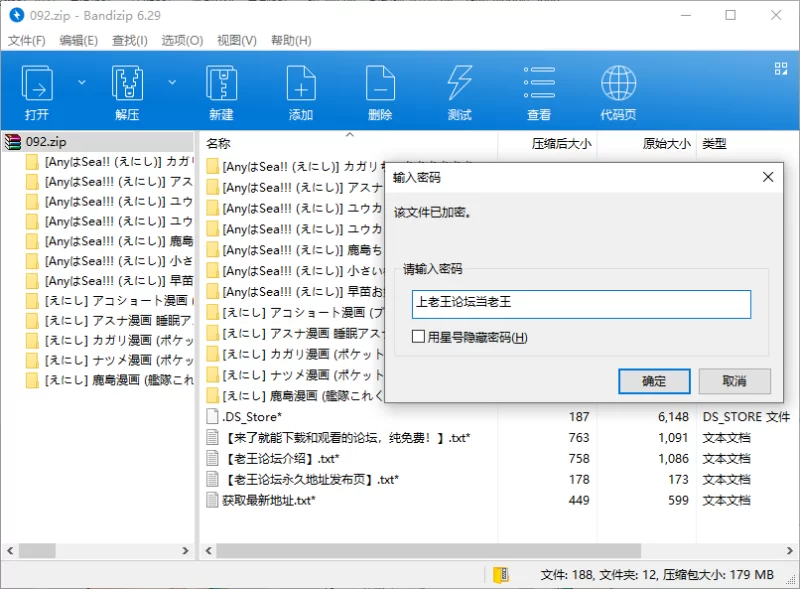
Task: Click the tree pane left scroll arrow
Action: 10,551
